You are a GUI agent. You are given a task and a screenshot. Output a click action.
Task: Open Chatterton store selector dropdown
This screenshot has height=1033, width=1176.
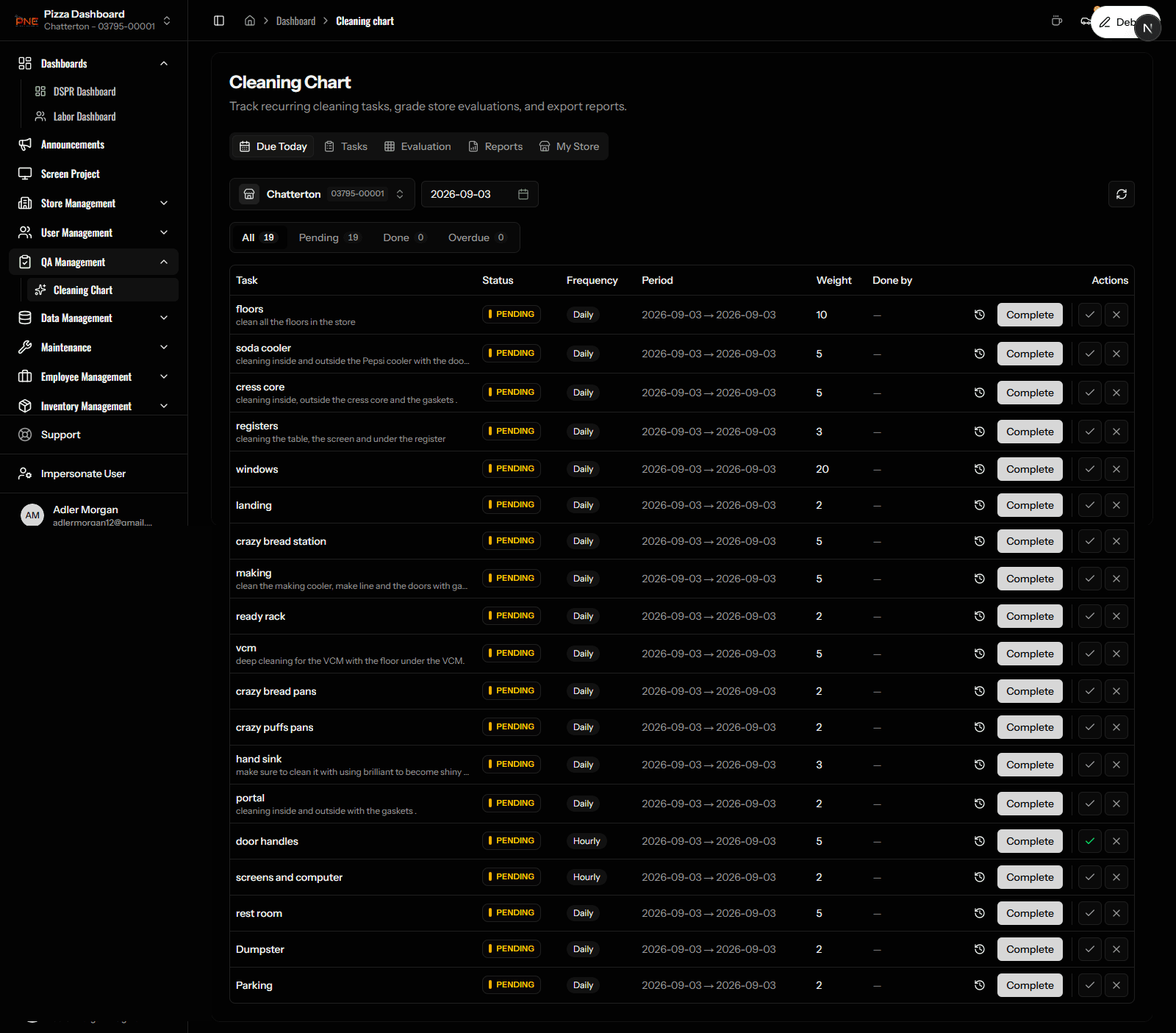(322, 194)
